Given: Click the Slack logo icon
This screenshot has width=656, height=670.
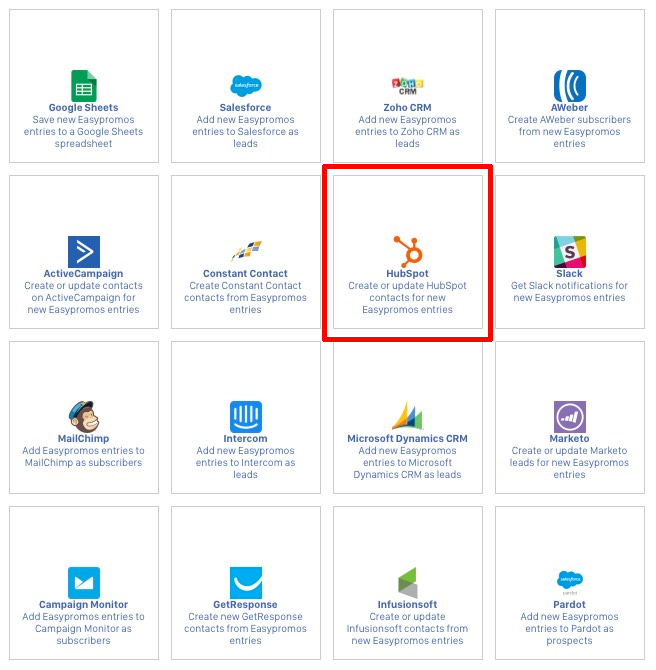Looking at the screenshot, I should [x=570, y=252].
